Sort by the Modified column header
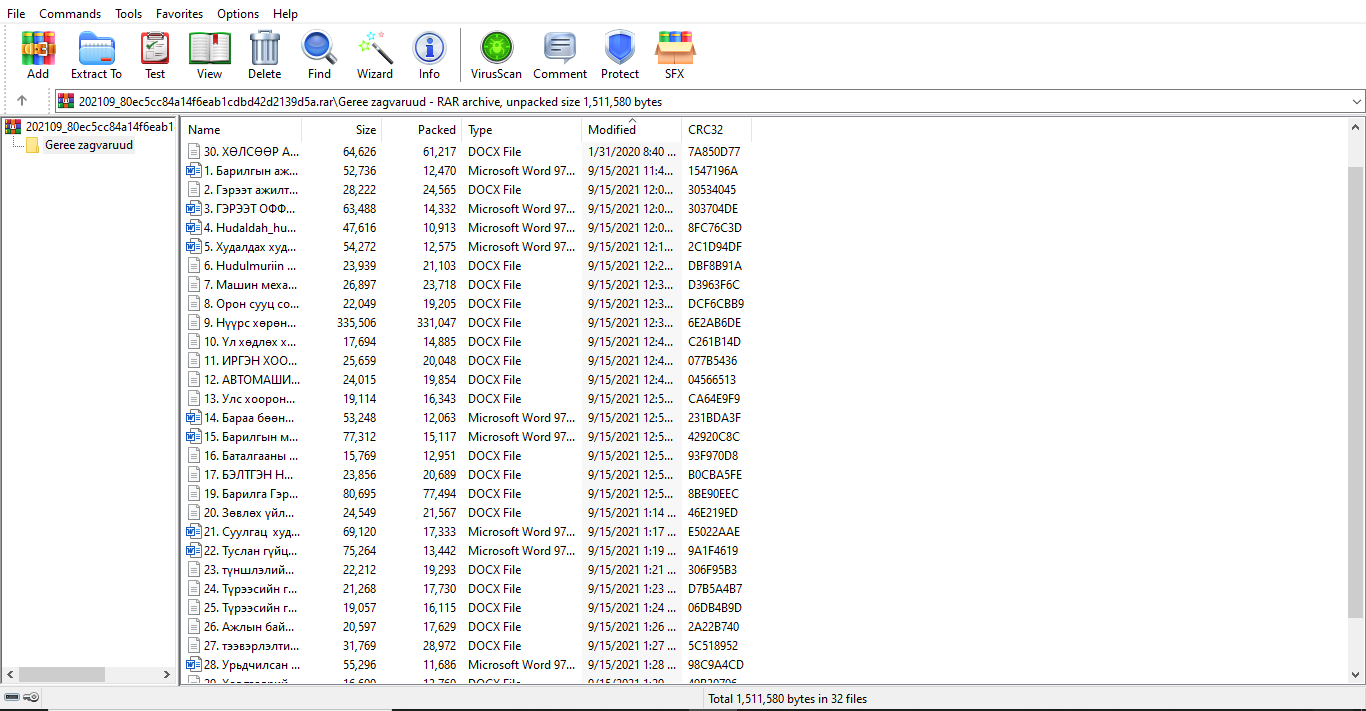The image size is (1366, 711). (x=612, y=130)
